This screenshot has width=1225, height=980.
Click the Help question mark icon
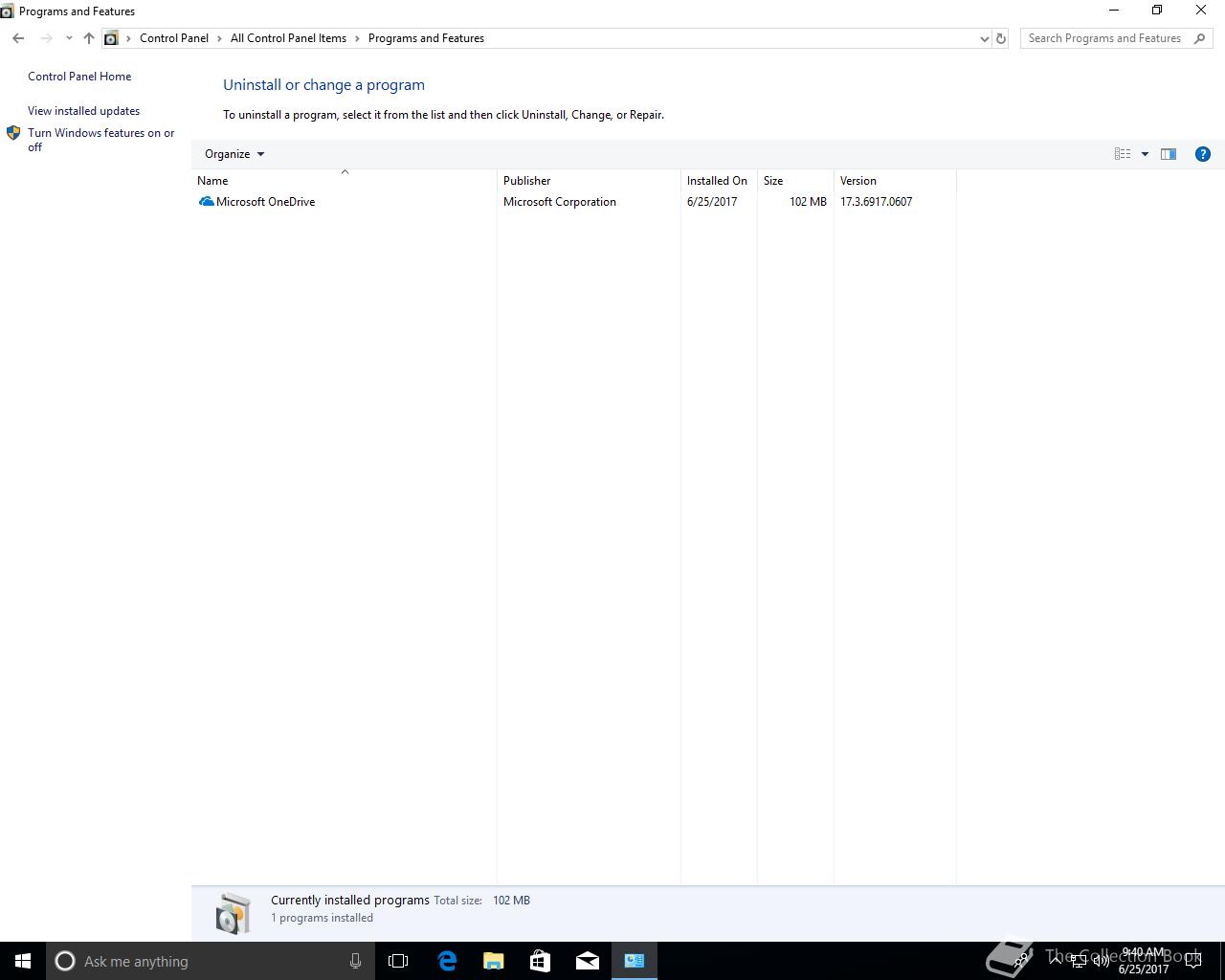[1203, 154]
